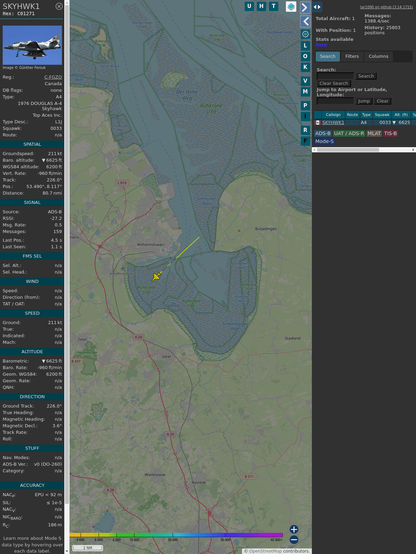416x554 pixels.
Task: Toggle the K button on map sidebar
Action: [305, 67]
